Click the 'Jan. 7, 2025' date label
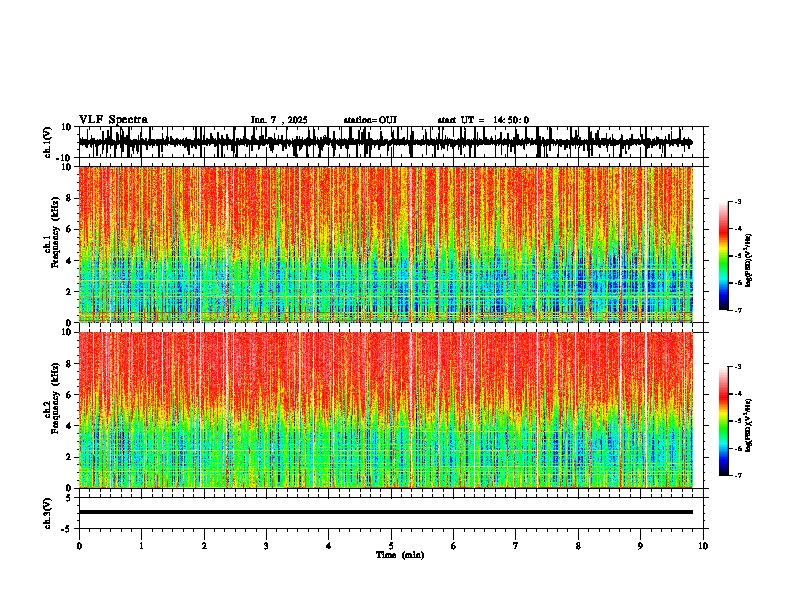The image size is (792, 612). [x=279, y=120]
